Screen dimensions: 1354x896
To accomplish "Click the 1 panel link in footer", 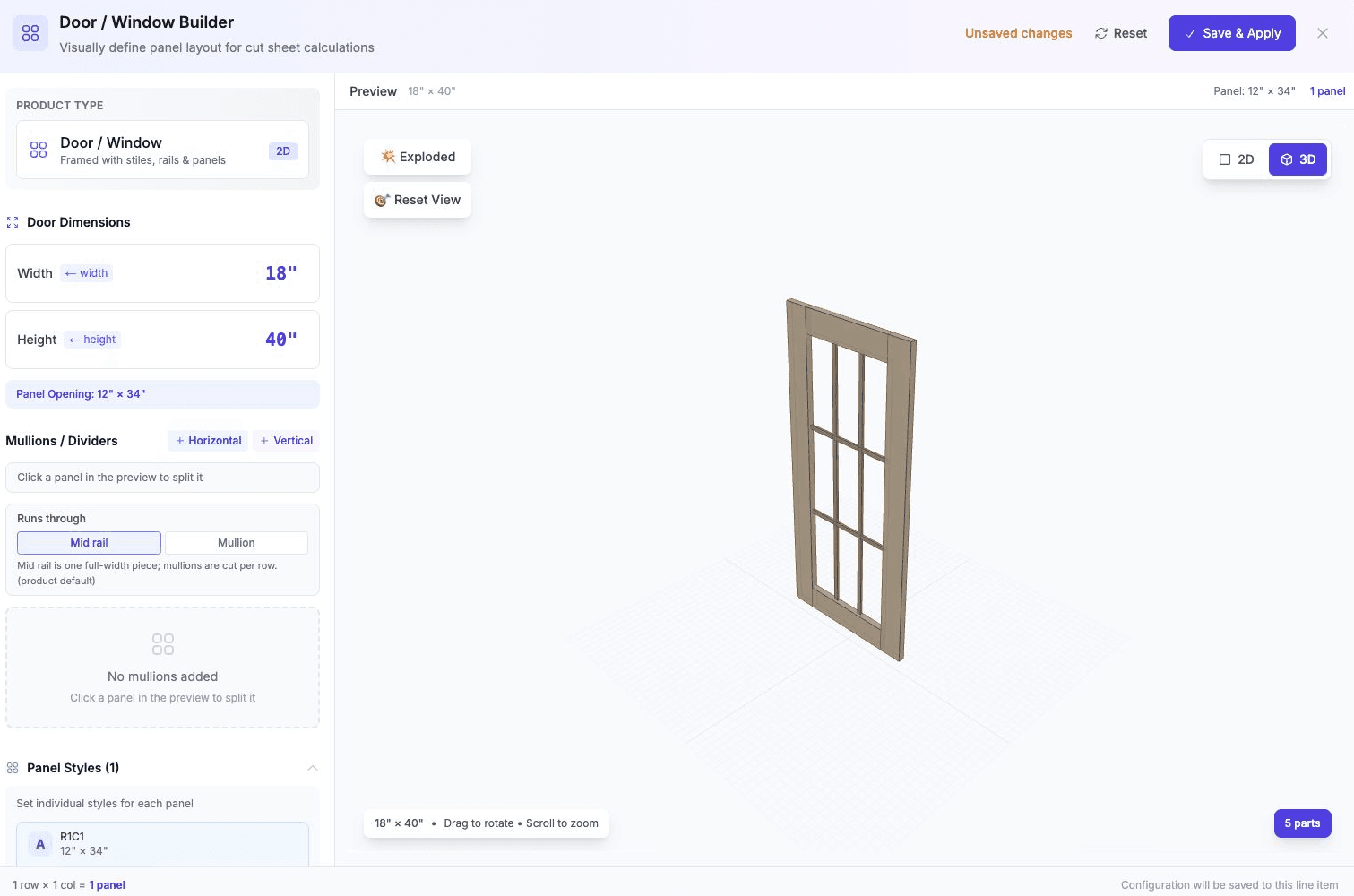I will [x=108, y=885].
